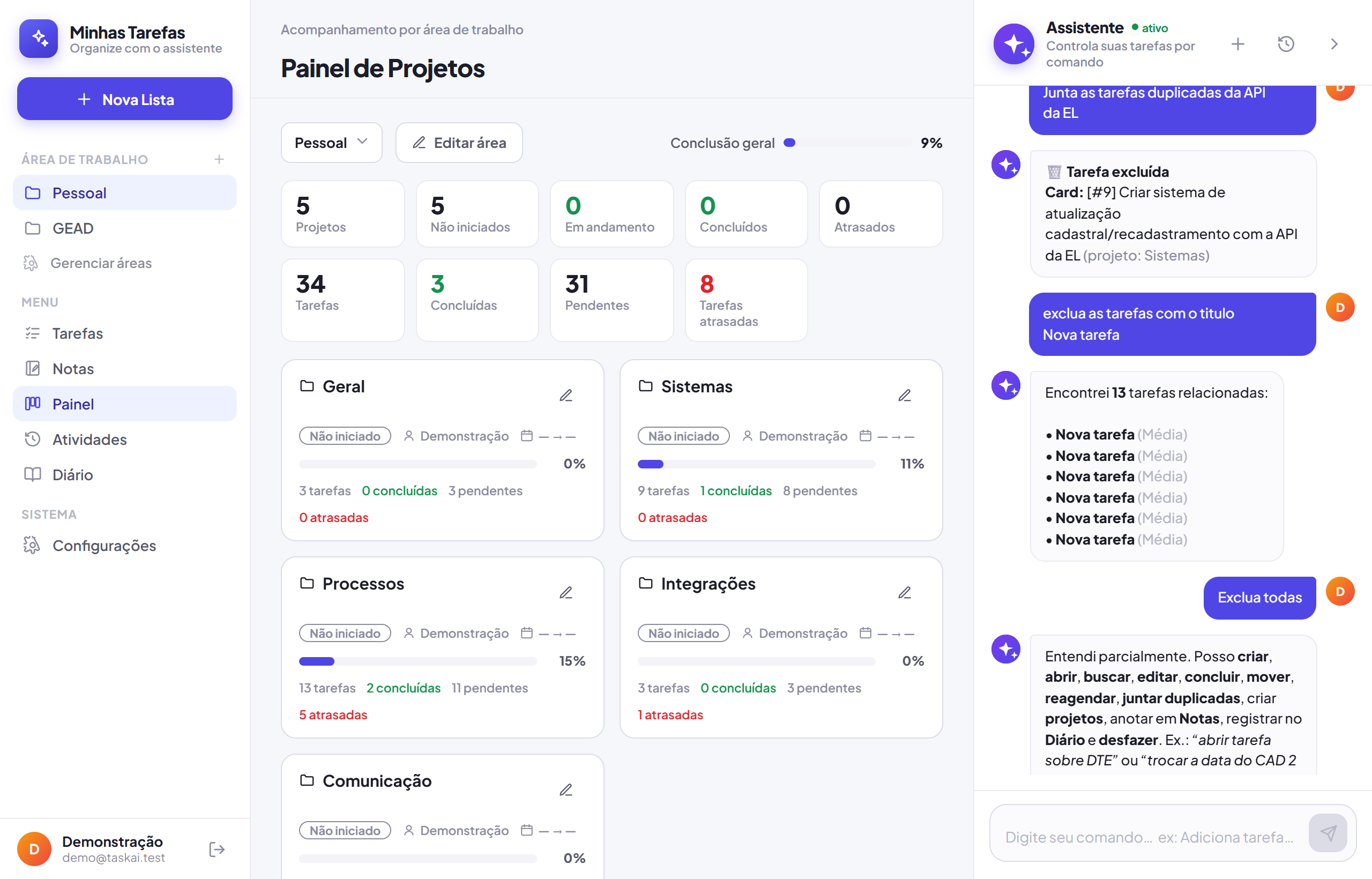Edit the Comunicação project pencil icon
1372x879 pixels.
click(565, 790)
